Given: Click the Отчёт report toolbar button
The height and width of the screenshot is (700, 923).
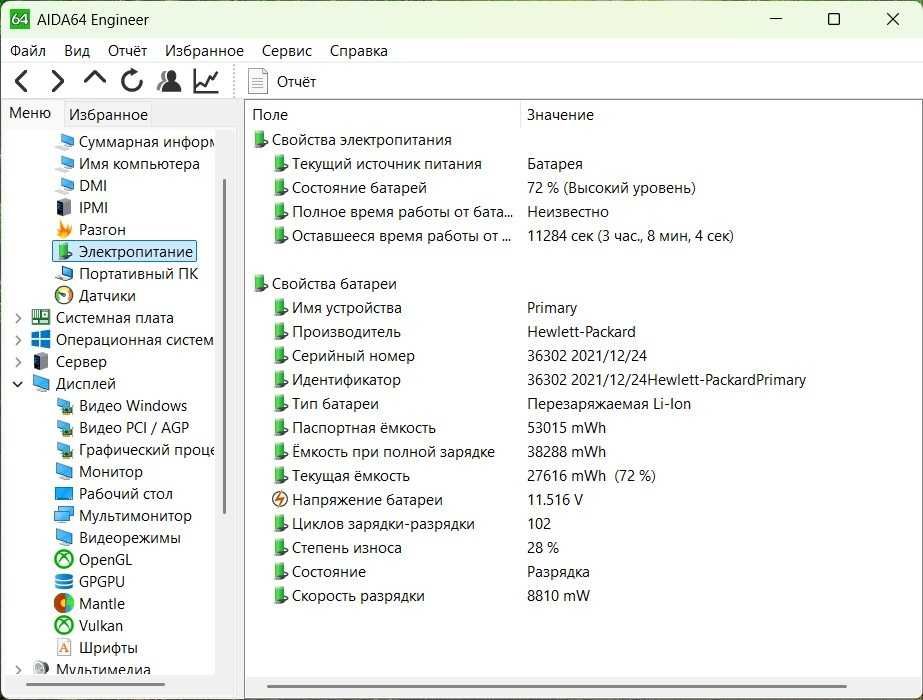Looking at the screenshot, I should point(282,82).
